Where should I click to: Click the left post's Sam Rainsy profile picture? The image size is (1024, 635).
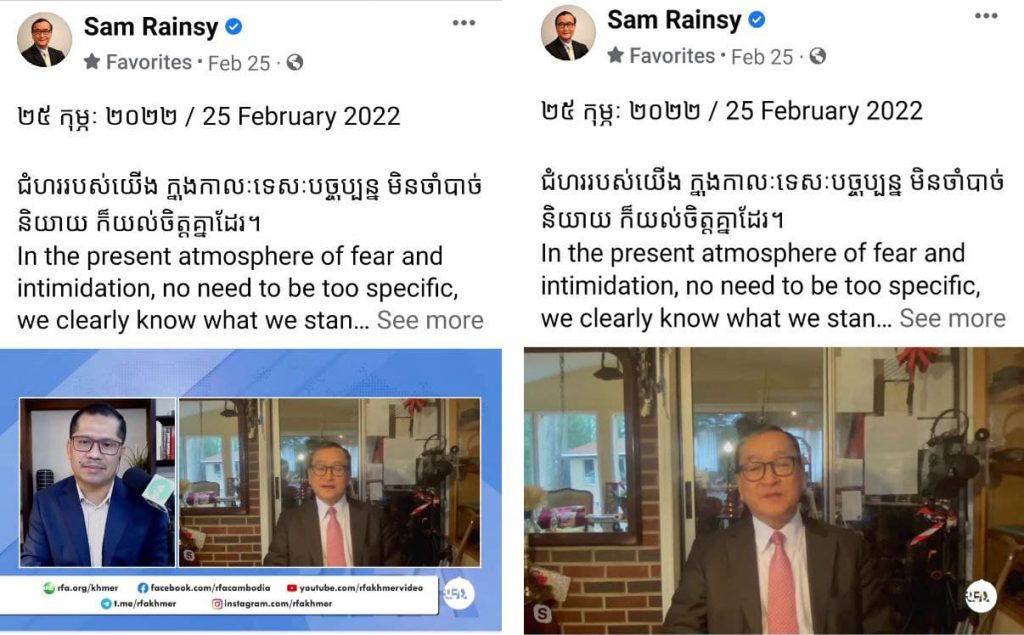point(44,40)
